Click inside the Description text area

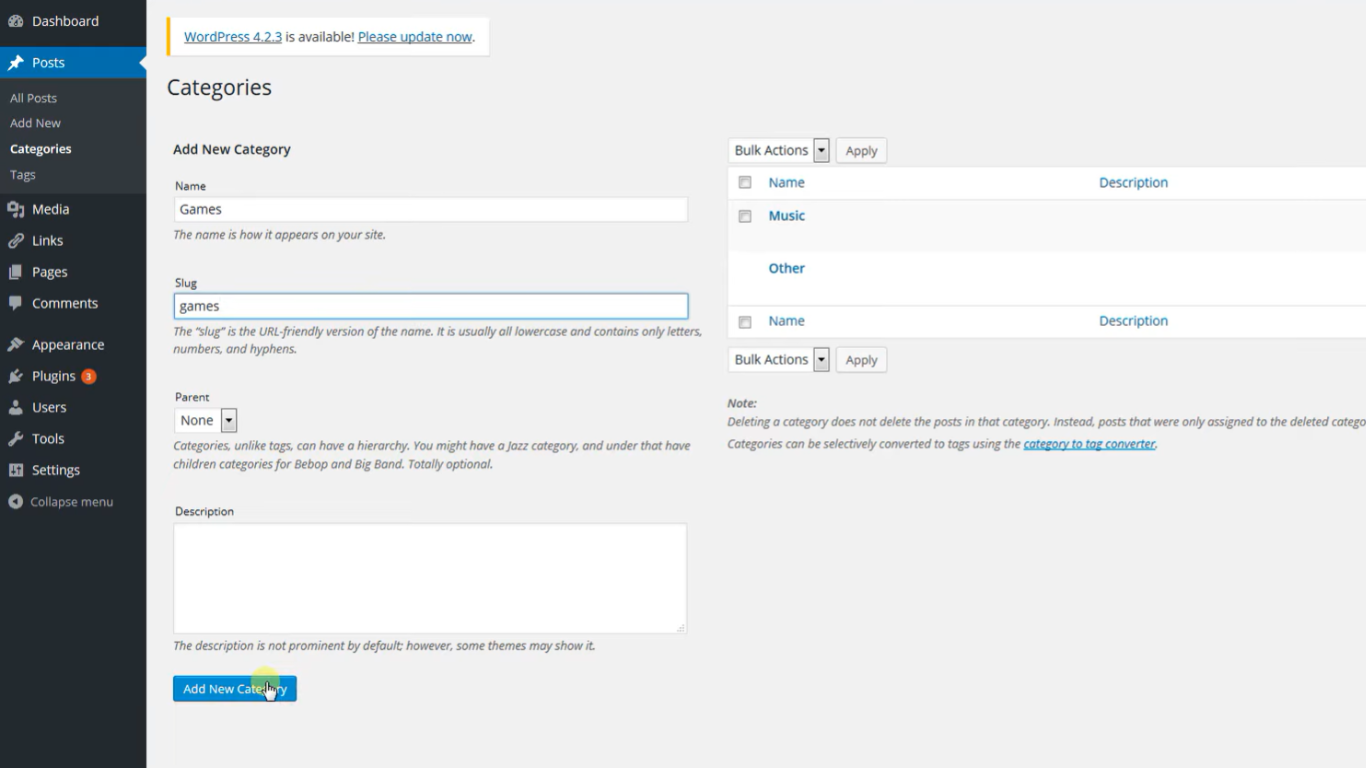pyautogui.click(x=430, y=578)
